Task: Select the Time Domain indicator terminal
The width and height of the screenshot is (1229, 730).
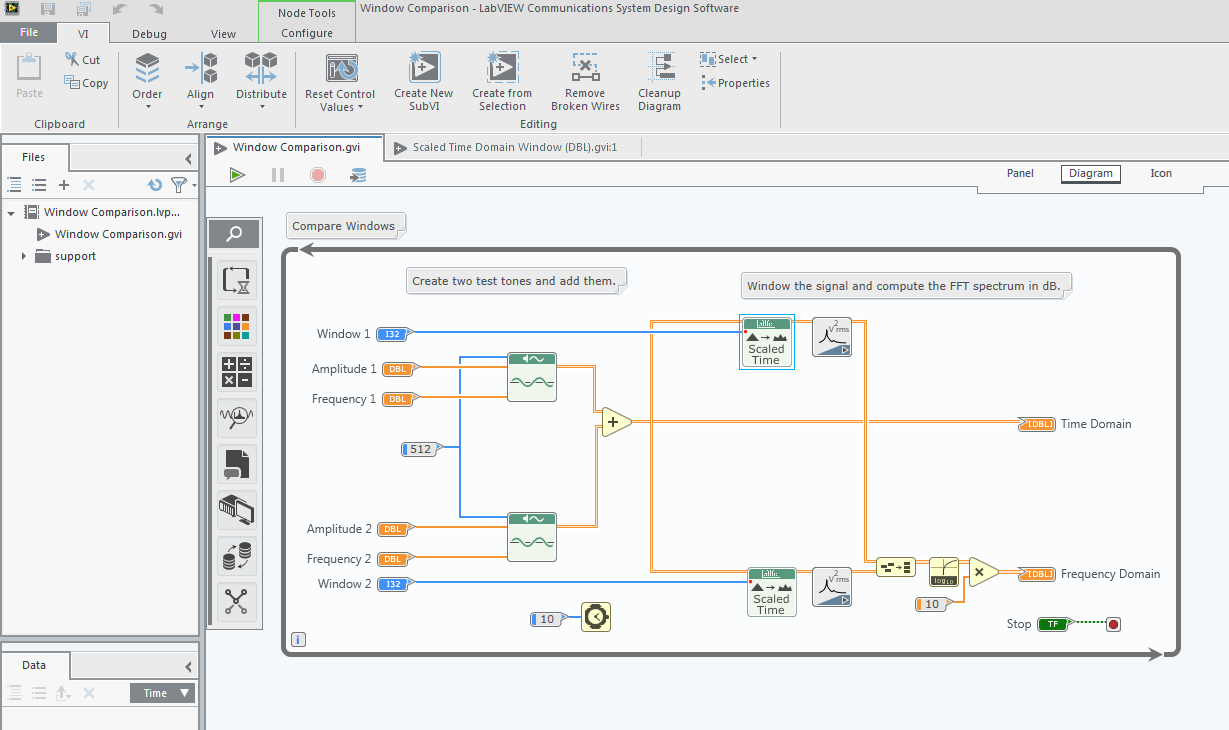Action: [1037, 424]
